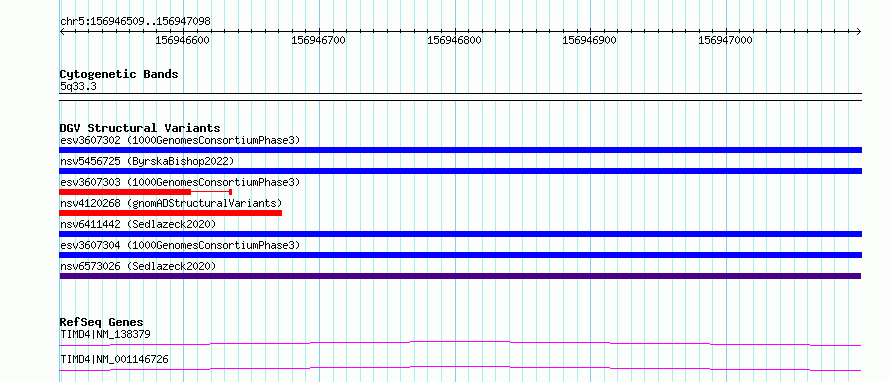This screenshot has width=890, height=382.
Task: Open TIMD4|NM_001146726 gene label
Action: pos(114,359)
